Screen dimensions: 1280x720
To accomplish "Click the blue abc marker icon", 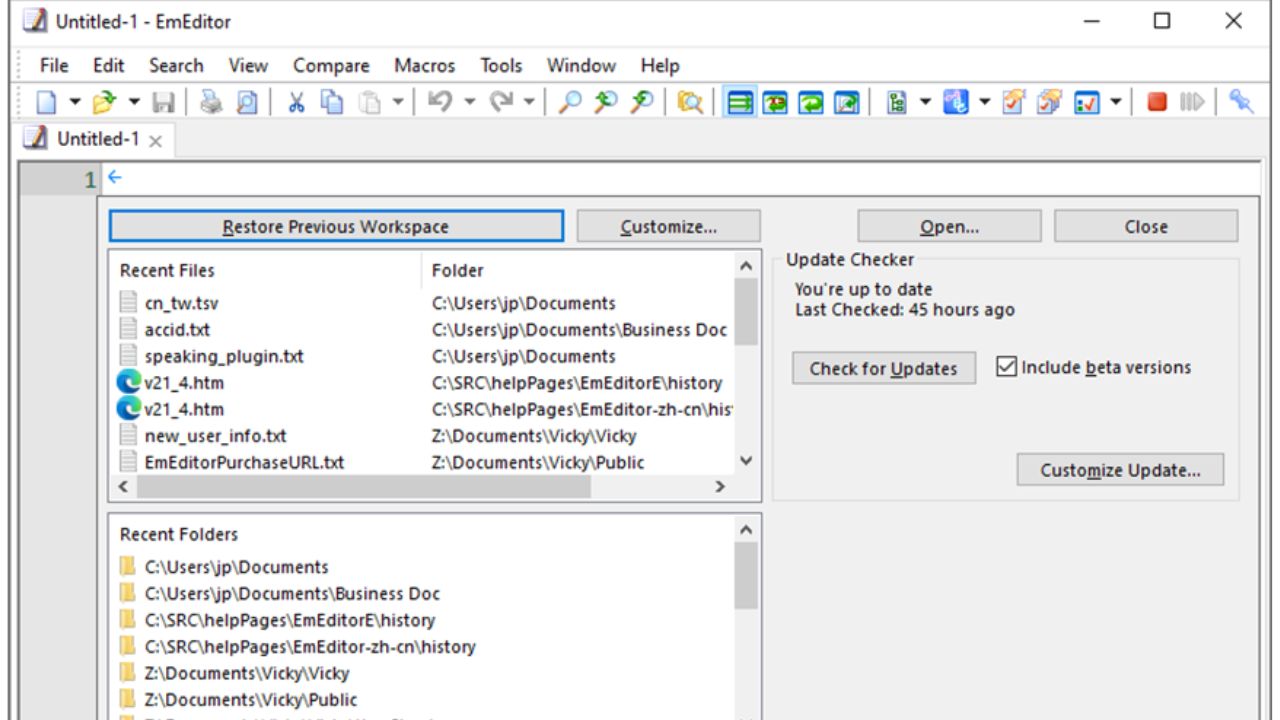I will tap(956, 102).
